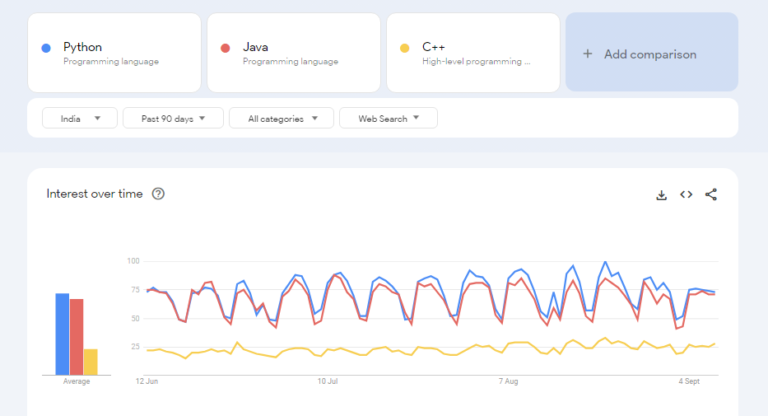Click the plus icon in Add comparison
The width and height of the screenshot is (768, 416).
coord(587,54)
